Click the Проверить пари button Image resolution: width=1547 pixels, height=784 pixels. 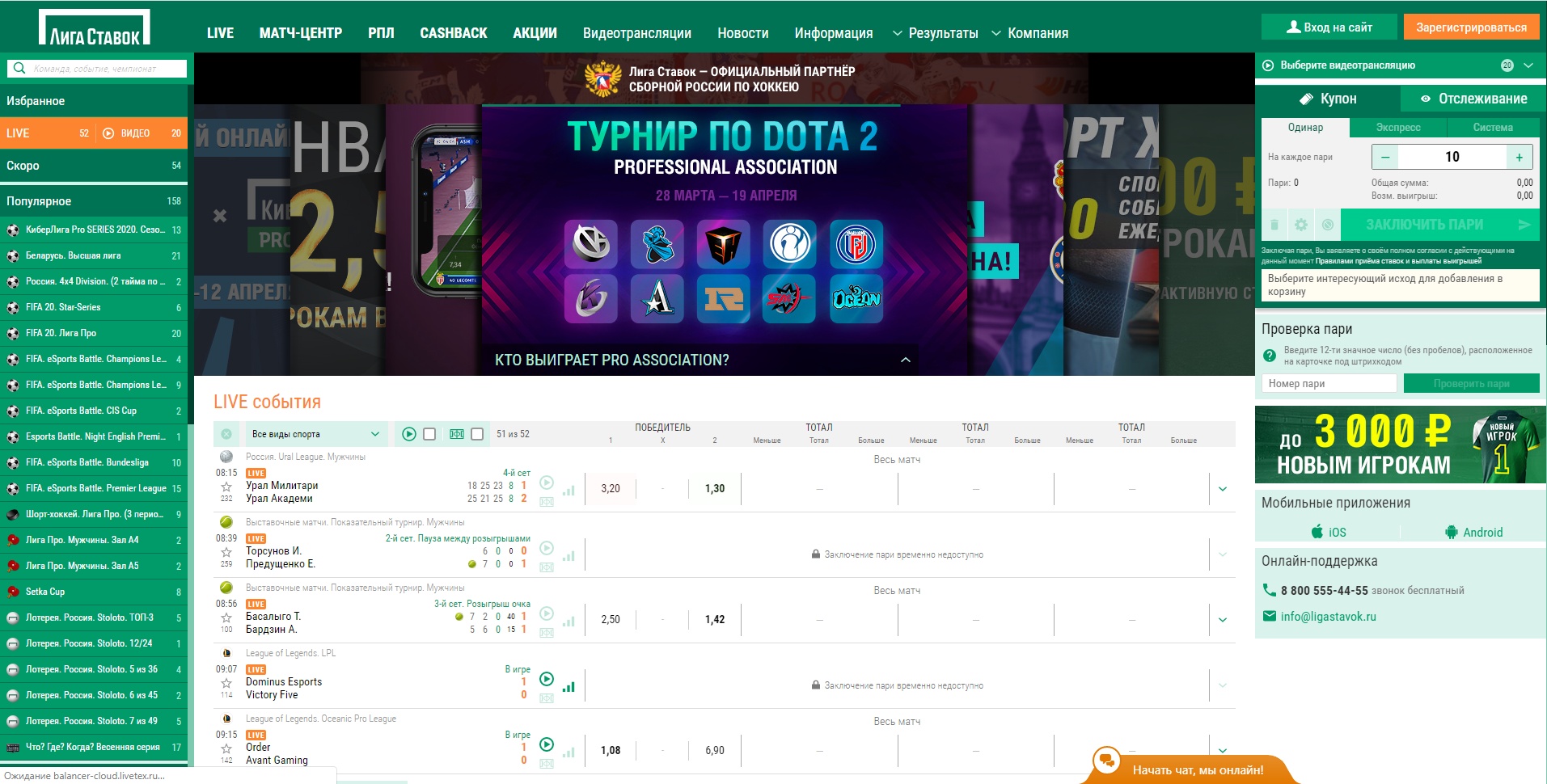[1471, 384]
